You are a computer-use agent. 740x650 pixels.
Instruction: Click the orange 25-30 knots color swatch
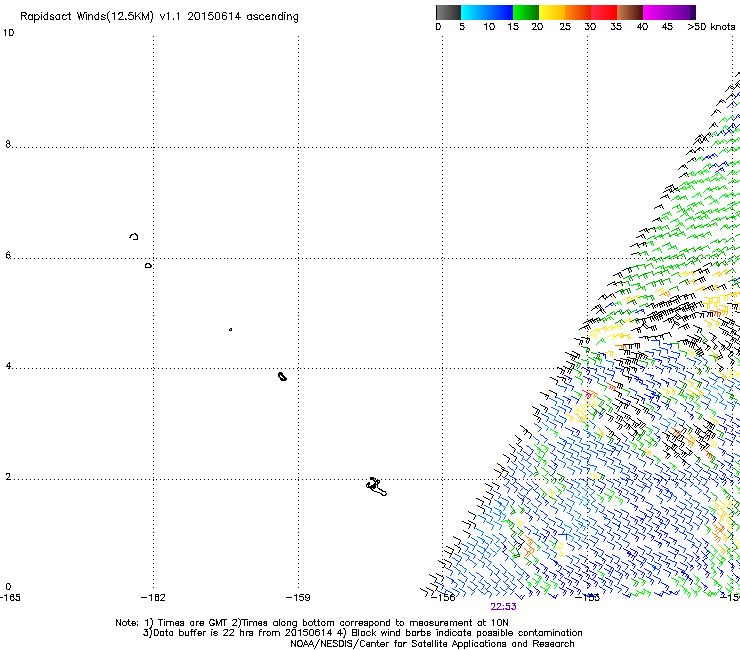click(578, 12)
